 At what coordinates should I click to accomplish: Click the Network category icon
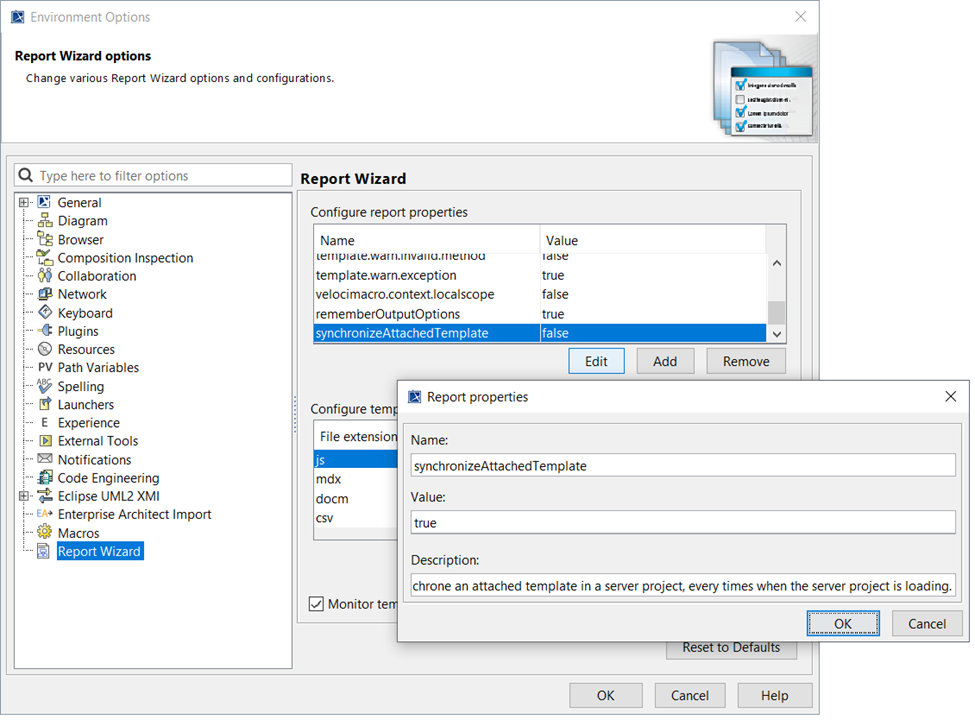[45, 293]
